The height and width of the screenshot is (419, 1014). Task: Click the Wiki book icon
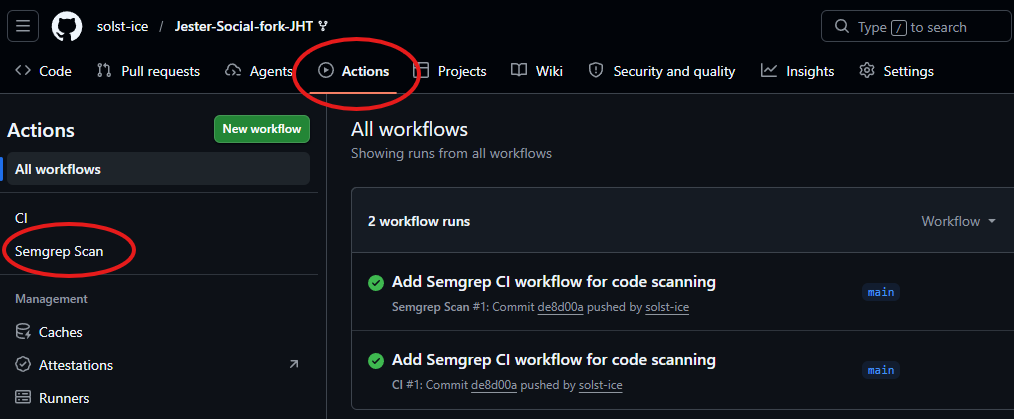pos(519,70)
